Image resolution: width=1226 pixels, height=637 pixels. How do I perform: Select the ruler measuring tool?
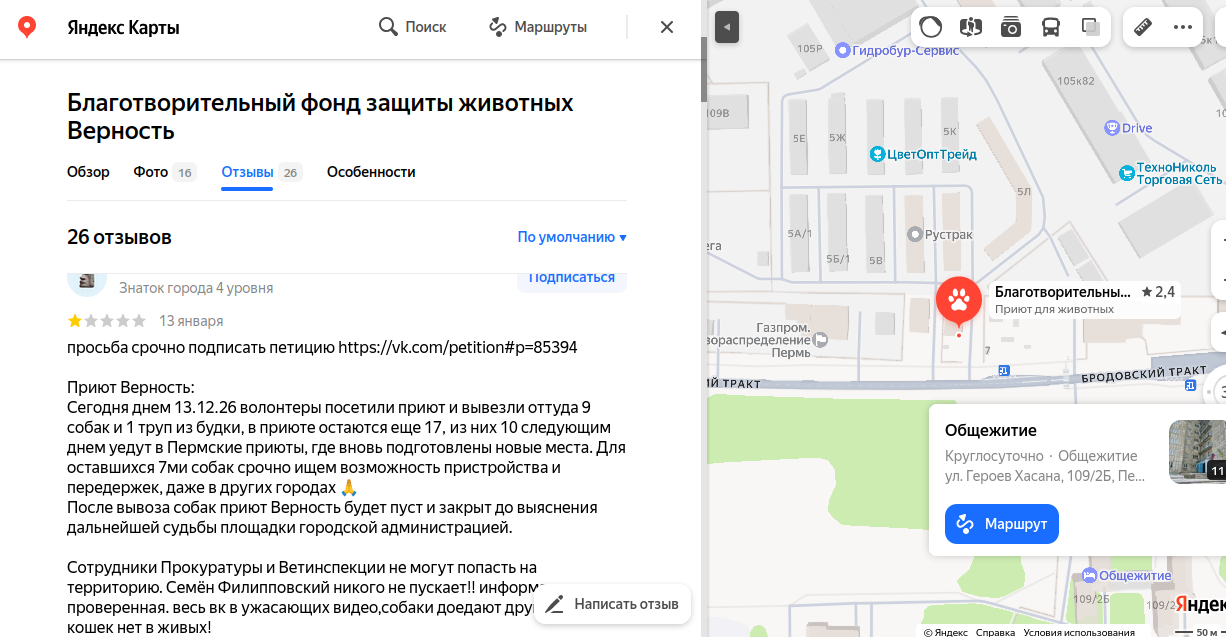1143,27
